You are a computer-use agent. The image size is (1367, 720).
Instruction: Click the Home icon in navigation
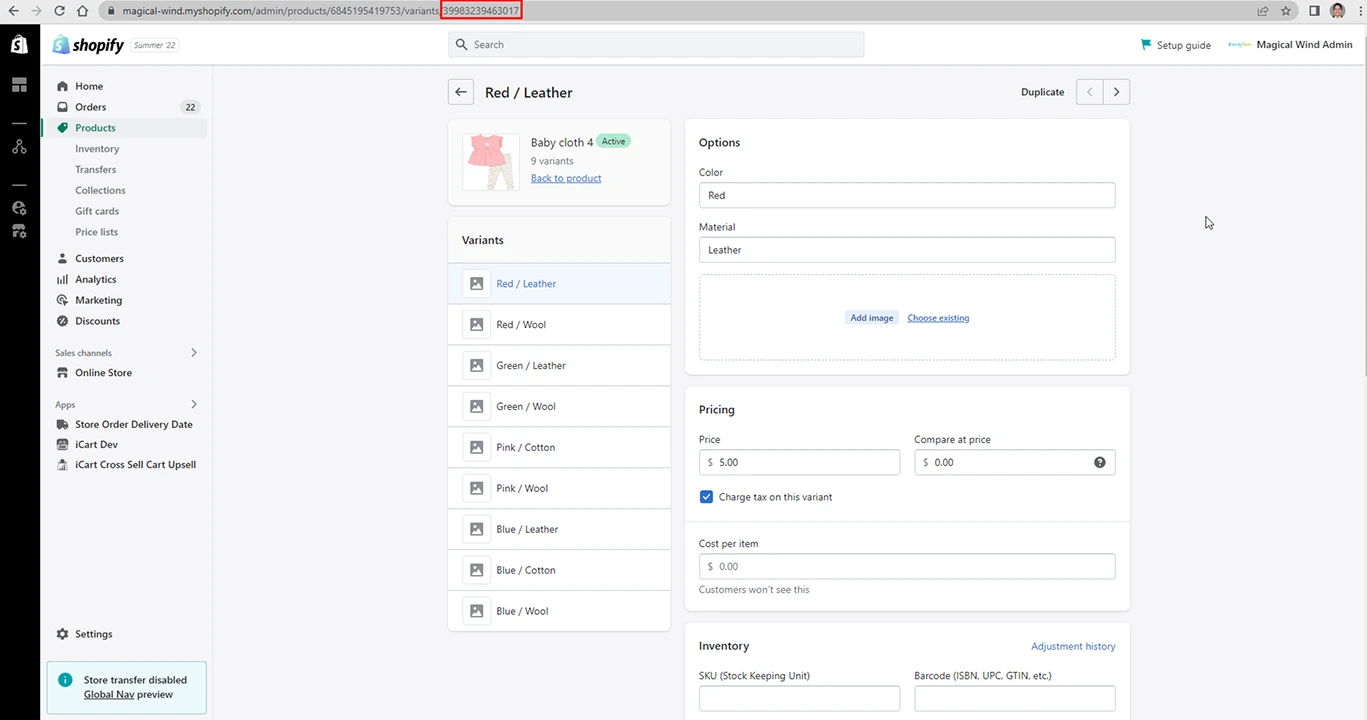pyautogui.click(x=63, y=86)
